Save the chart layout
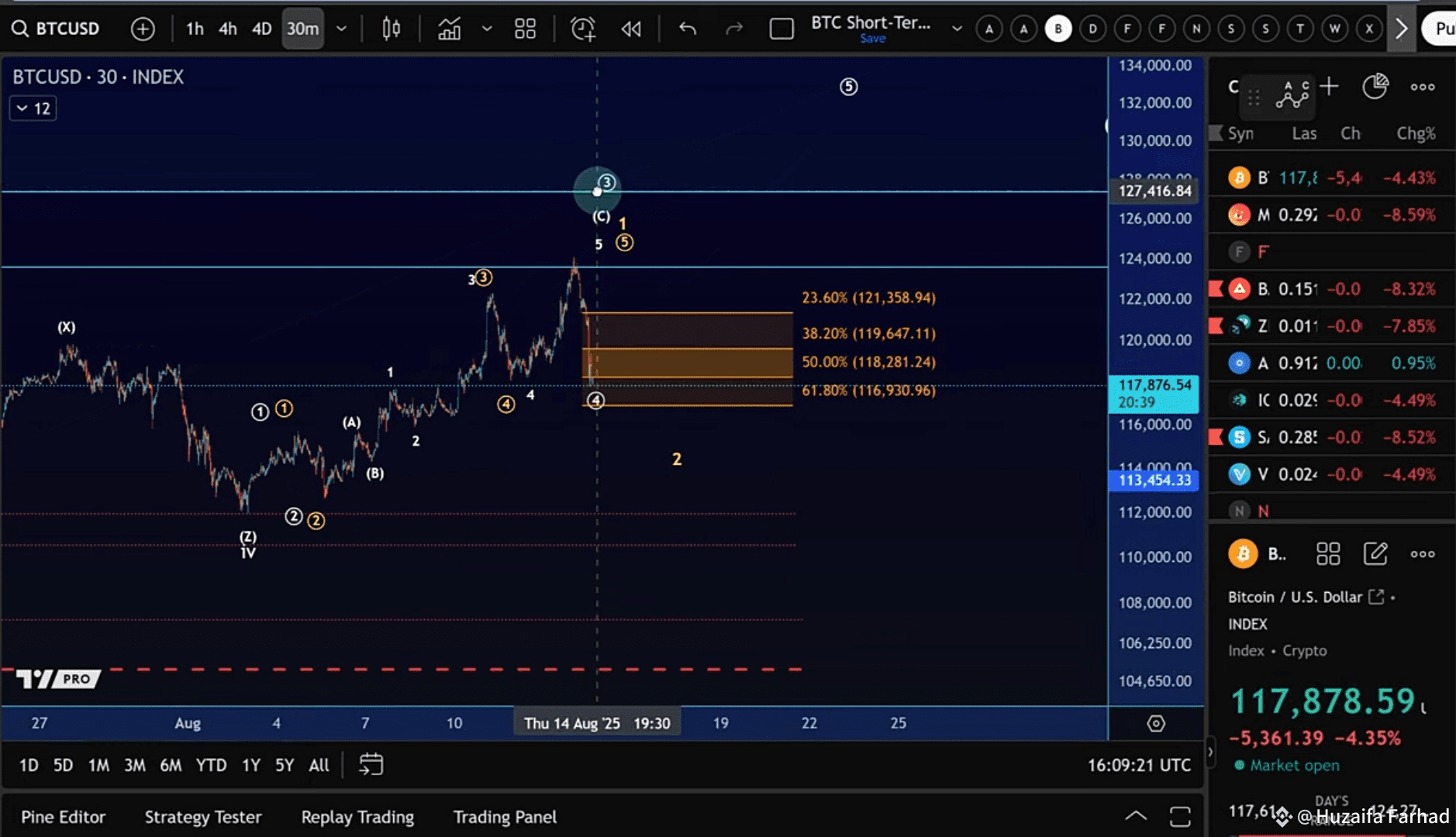1456x837 pixels. [x=872, y=39]
